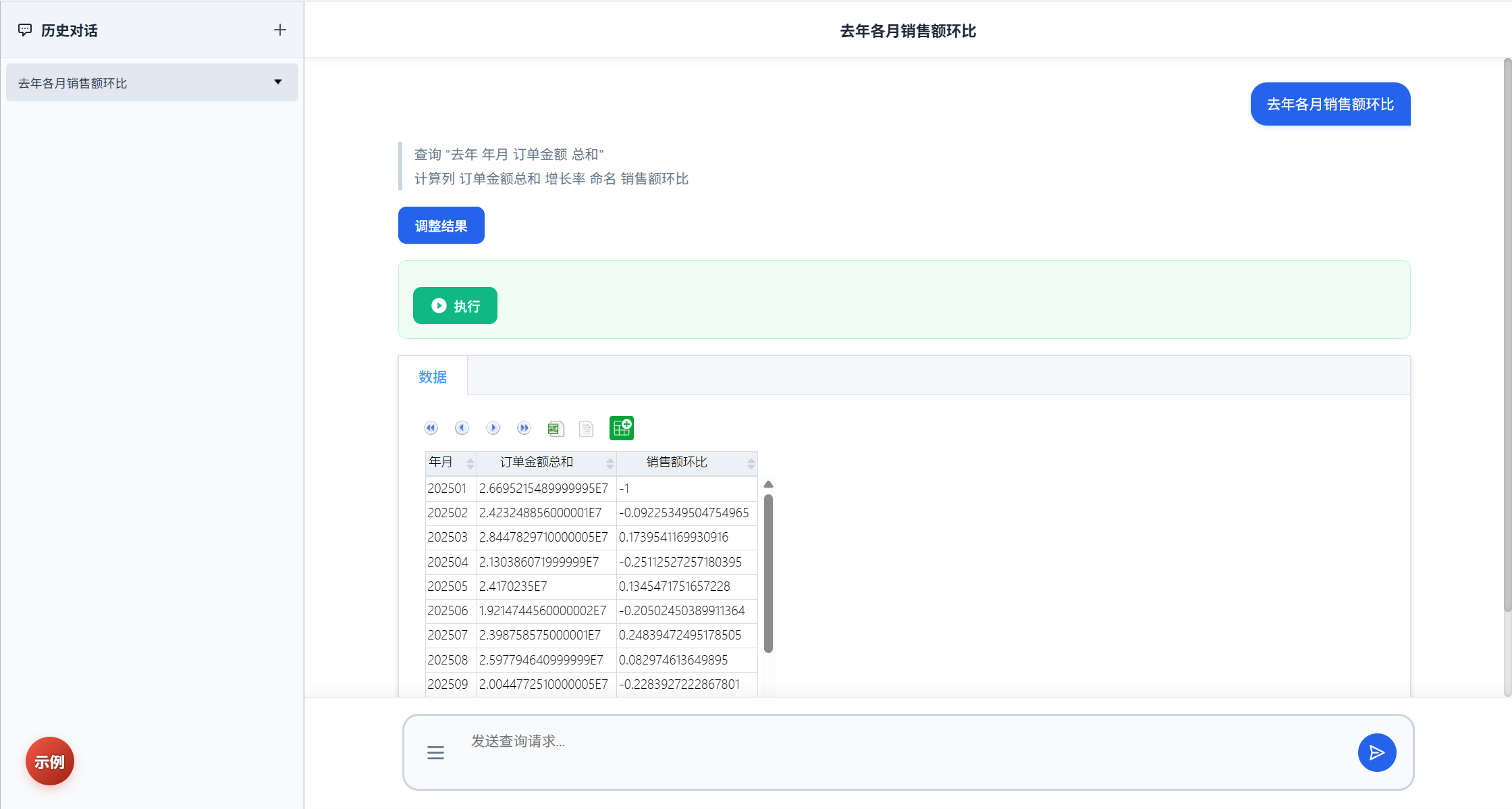Send the query with the arrow button
The width and height of the screenshot is (1512, 809).
click(x=1377, y=752)
